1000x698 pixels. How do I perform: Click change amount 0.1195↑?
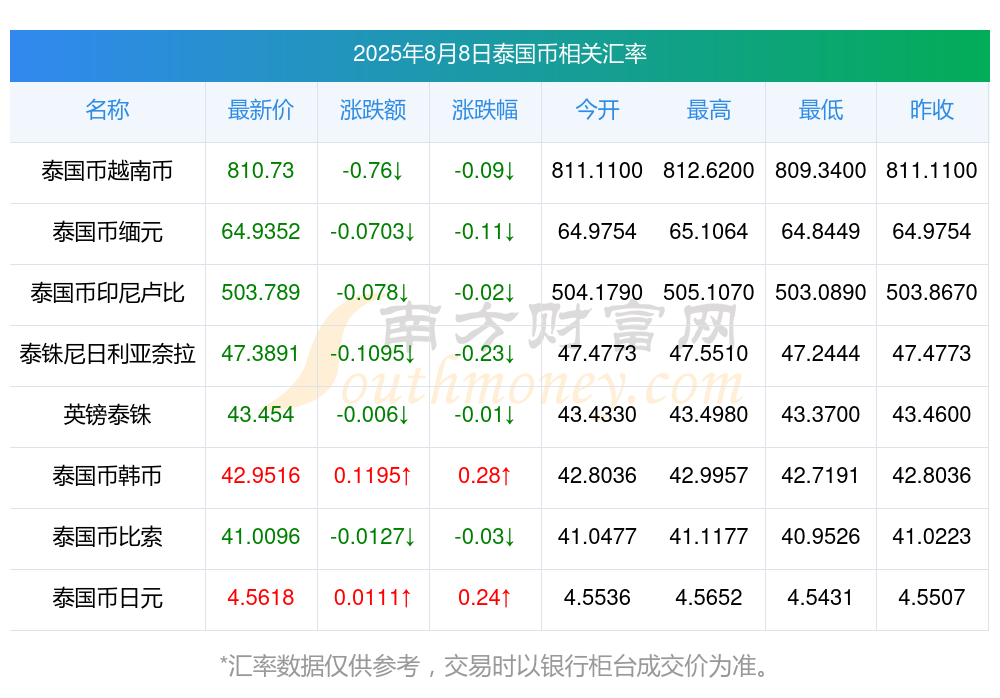click(373, 476)
